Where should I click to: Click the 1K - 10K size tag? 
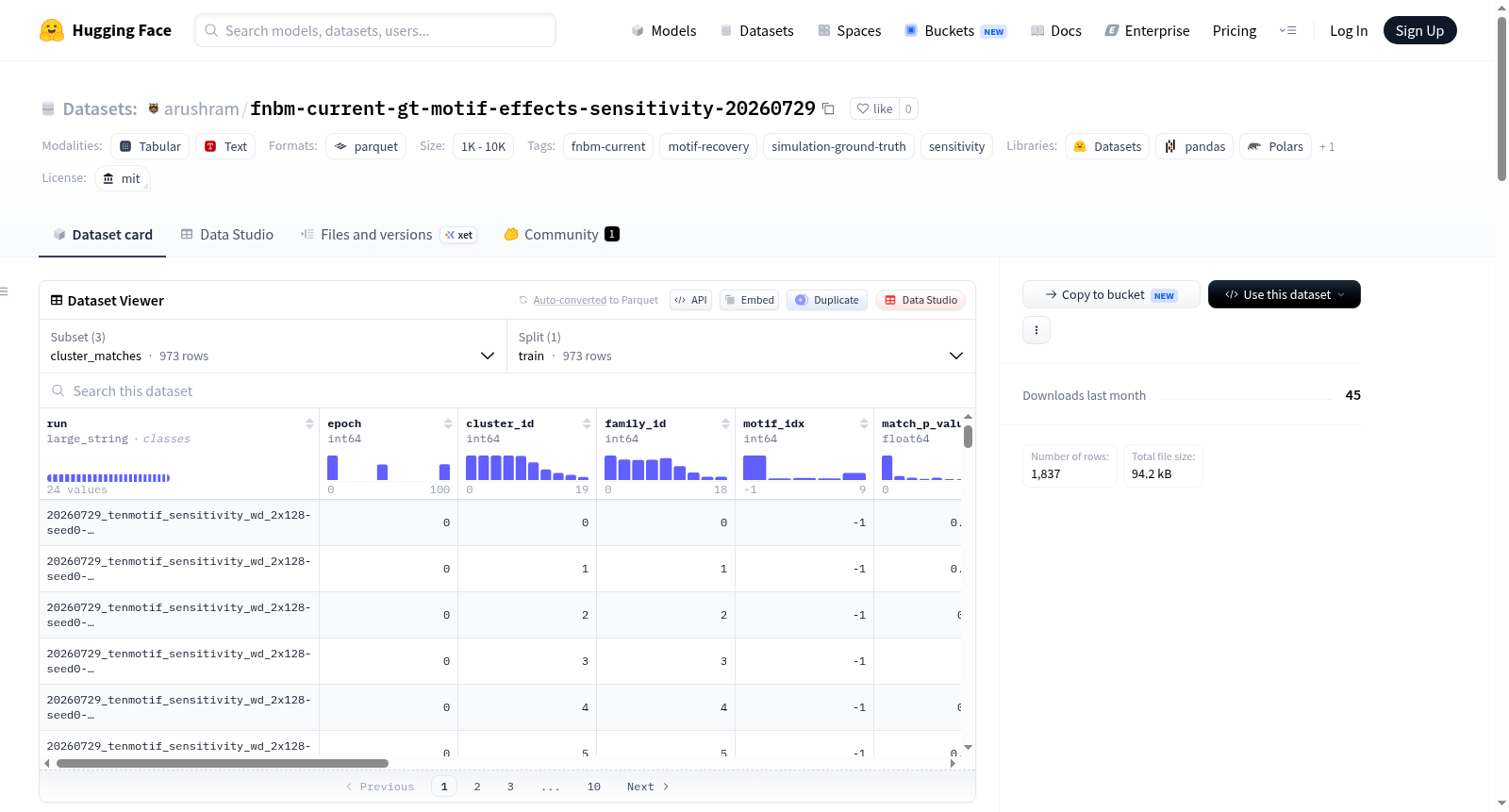(483, 146)
